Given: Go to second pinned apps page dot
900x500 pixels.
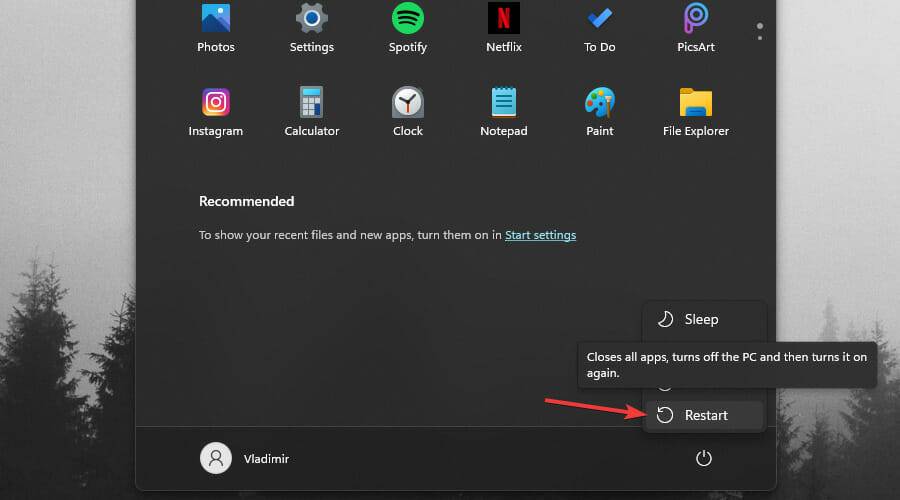Looking at the screenshot, I should coord(760,38).
